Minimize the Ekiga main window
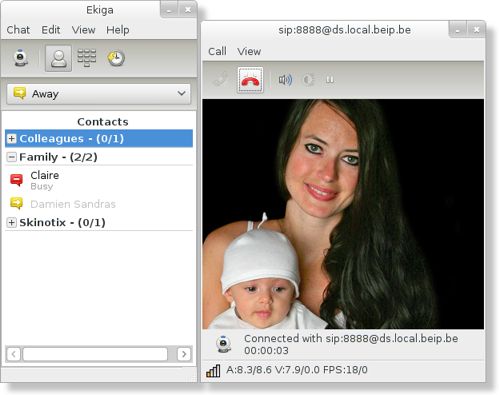Screen dimensions: 499x395 coord(169,10)
